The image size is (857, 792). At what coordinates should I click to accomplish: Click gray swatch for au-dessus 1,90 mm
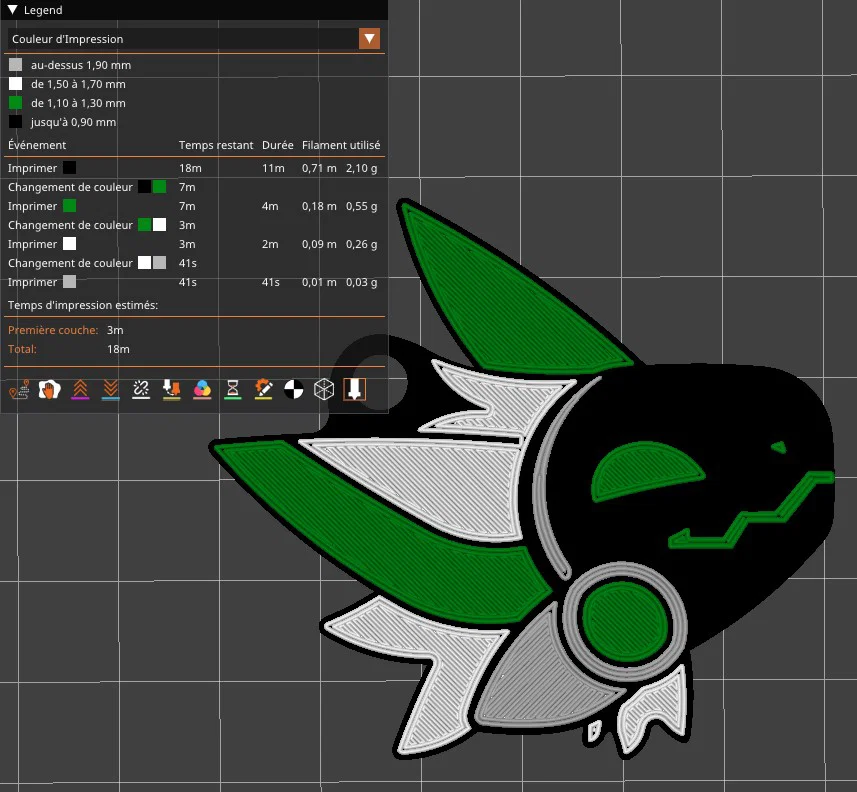pyautogui.click(x=15, y=65)
